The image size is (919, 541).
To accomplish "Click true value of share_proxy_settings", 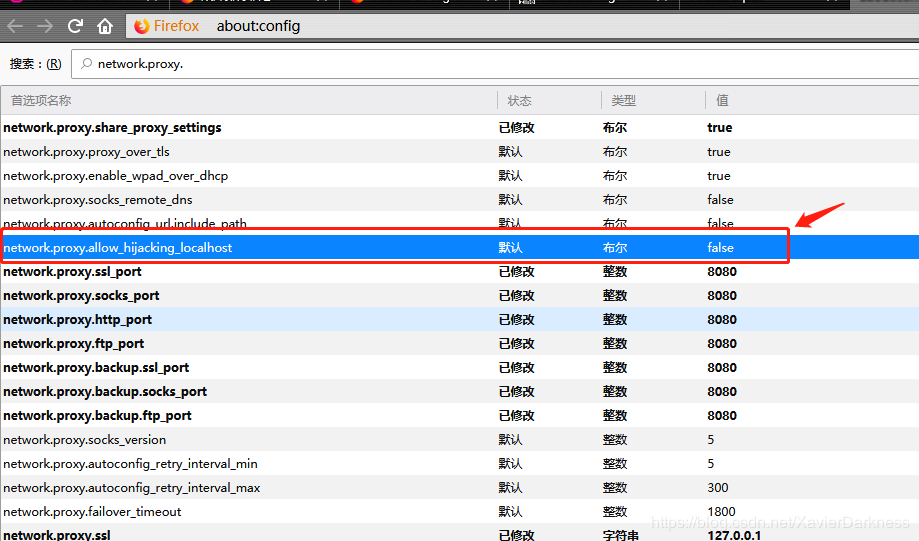I will click(x=720, y=127).
